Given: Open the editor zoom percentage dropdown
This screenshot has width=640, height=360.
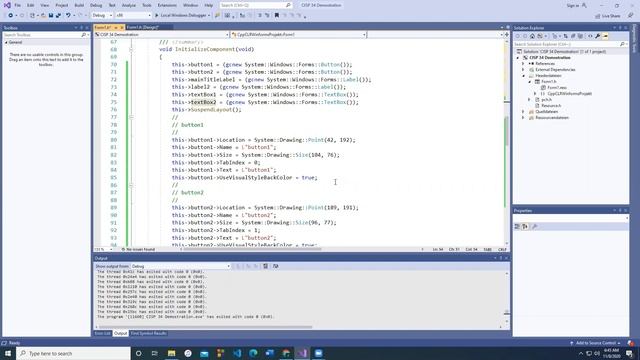Looking at the screenshot, I should (x=104, y=249).
